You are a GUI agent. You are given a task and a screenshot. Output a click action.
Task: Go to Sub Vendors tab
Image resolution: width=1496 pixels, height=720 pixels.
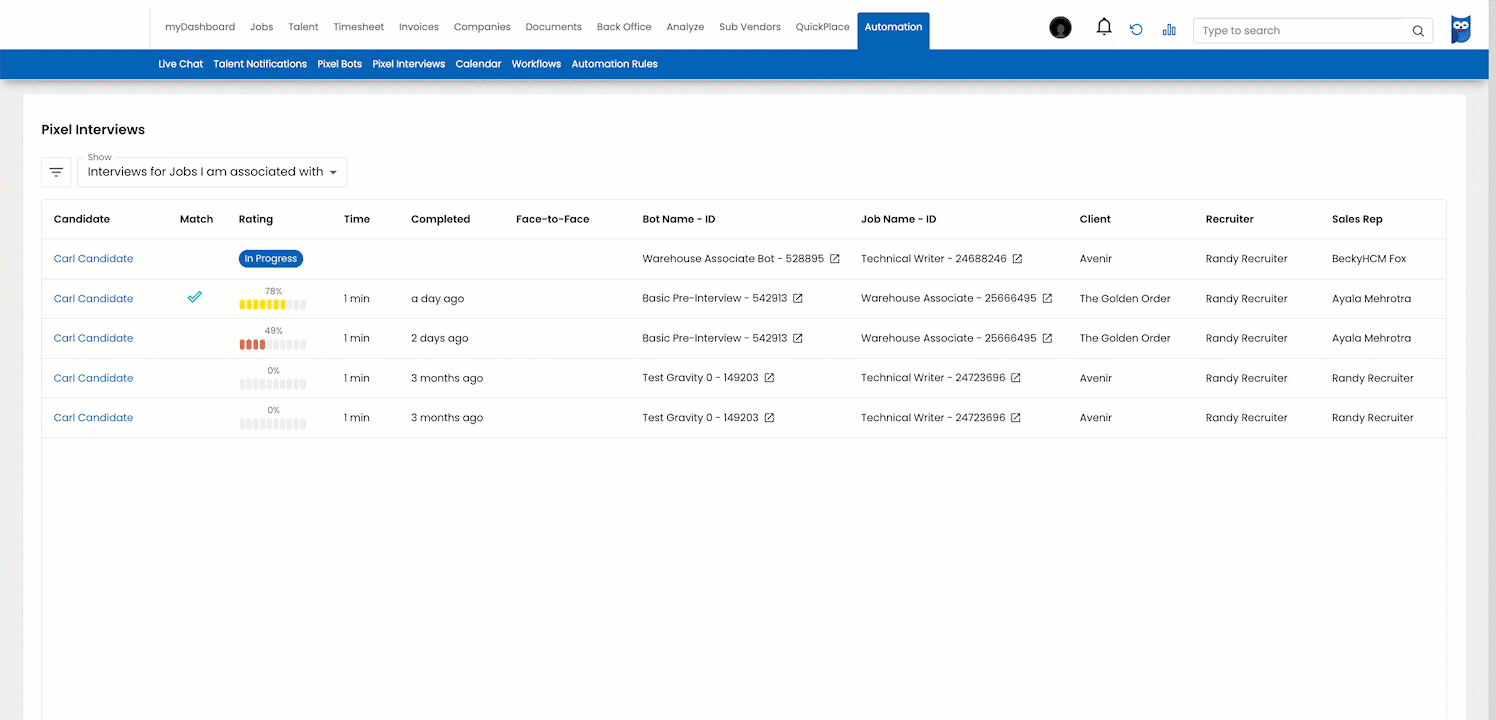click(750, 27)
